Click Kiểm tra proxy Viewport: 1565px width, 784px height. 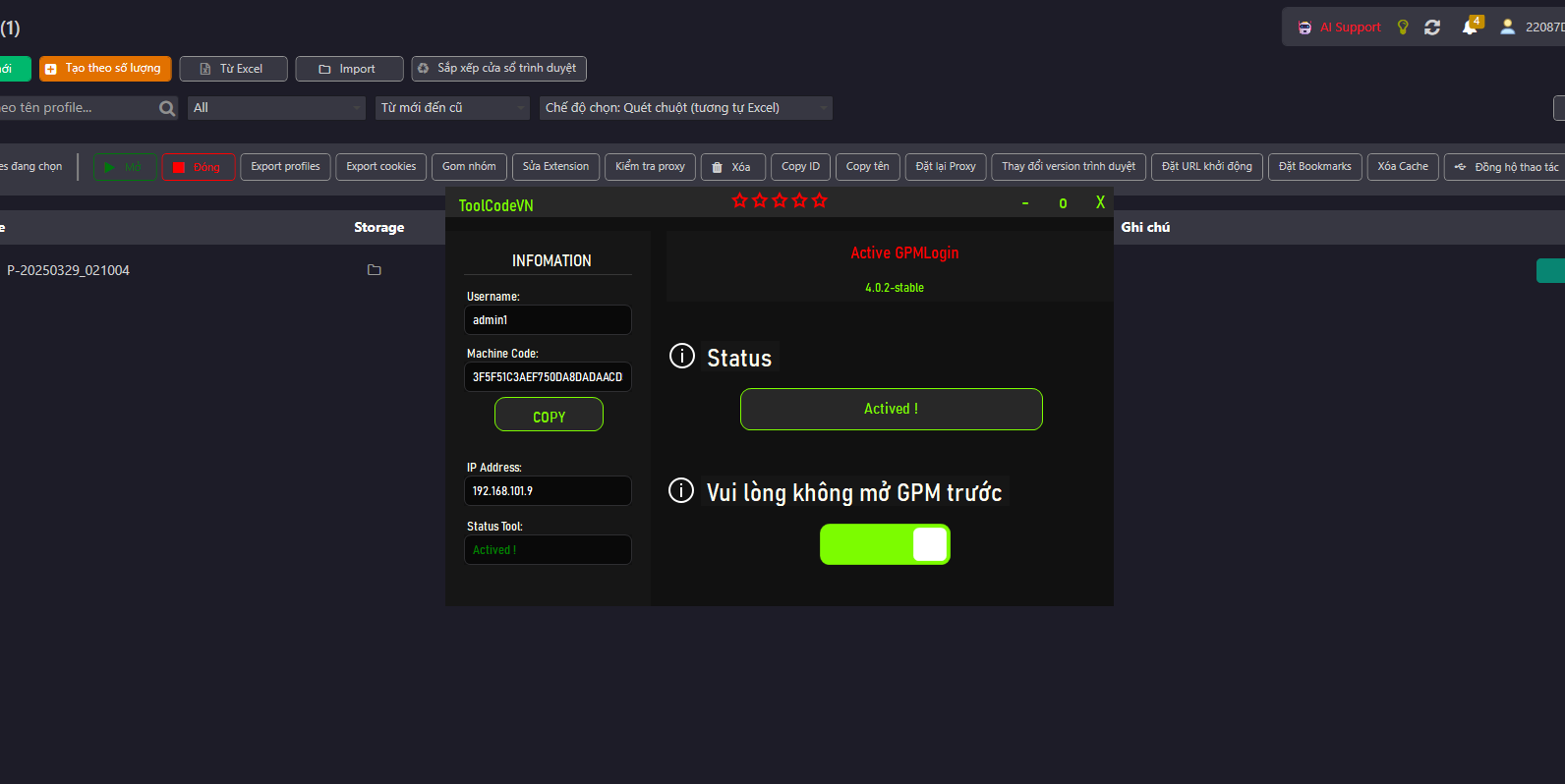650,167
